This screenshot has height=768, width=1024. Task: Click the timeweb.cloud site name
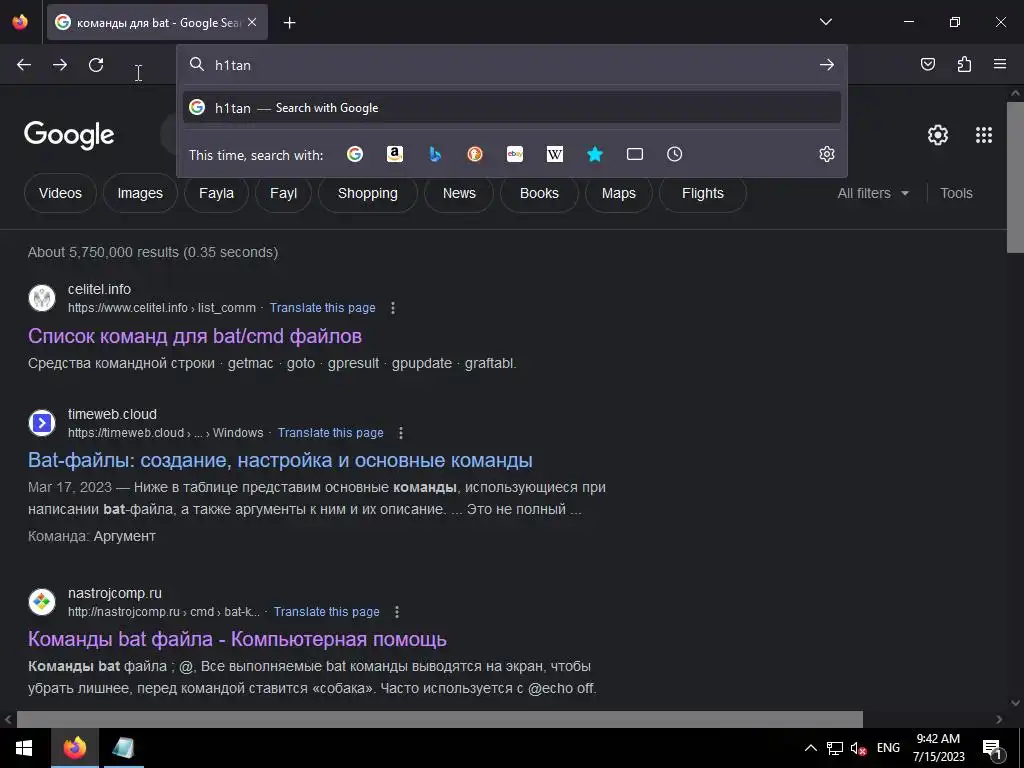112,414
